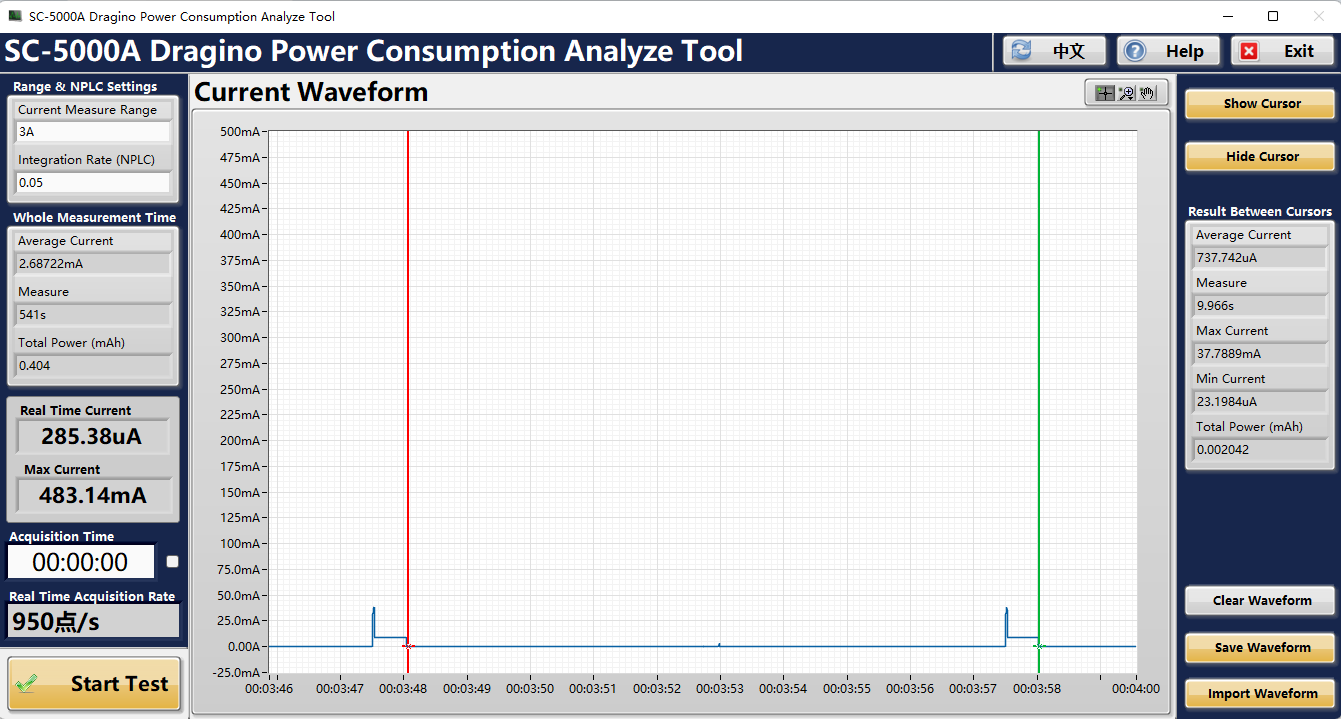Click the 00:03:46 x-axis start label
The image size is (1341, 719).
pyautogui.click(x=270, y=689)
